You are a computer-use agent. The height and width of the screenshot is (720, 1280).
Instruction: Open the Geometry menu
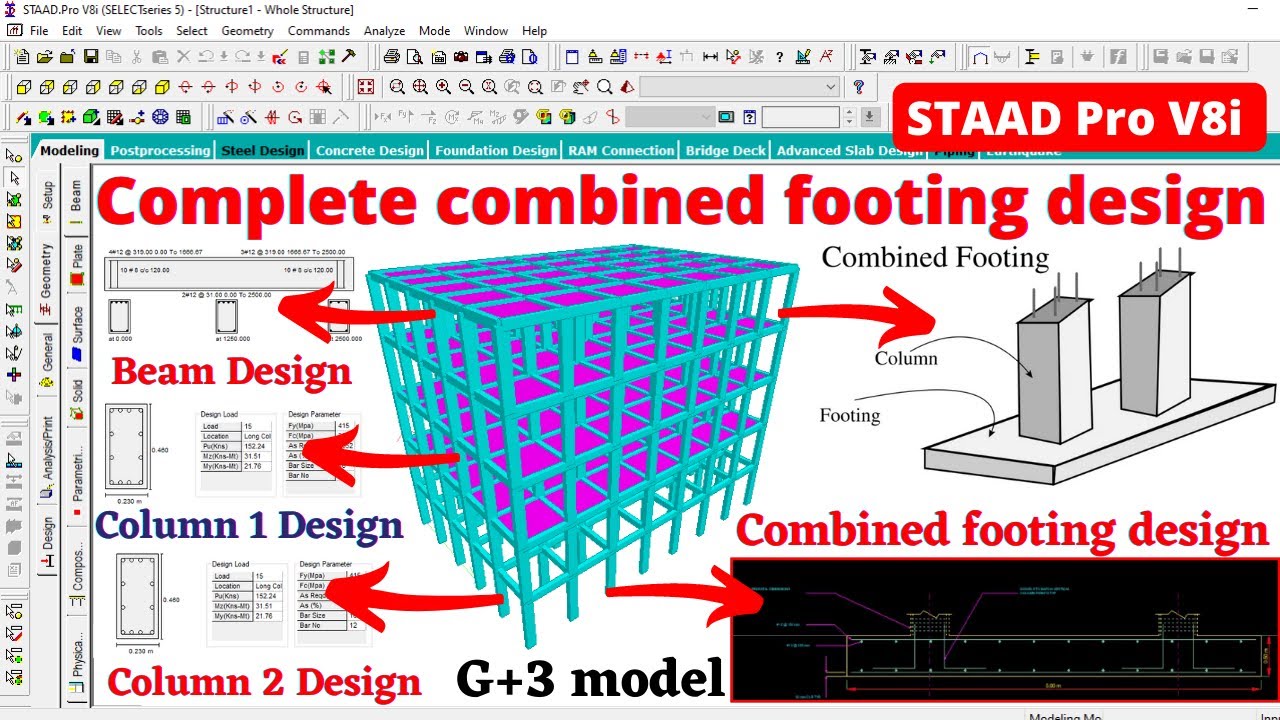pyautogui.click(x=247, y=31)
